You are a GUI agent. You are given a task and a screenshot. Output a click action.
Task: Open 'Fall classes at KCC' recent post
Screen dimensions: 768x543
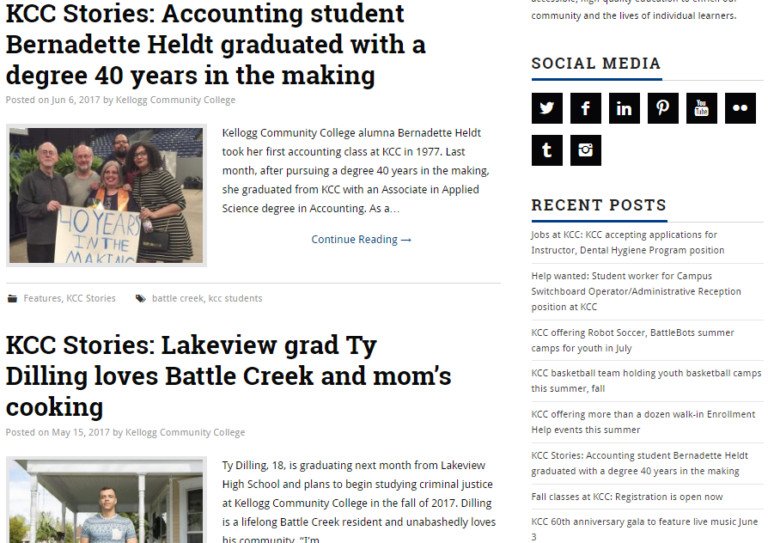[627, 496]
